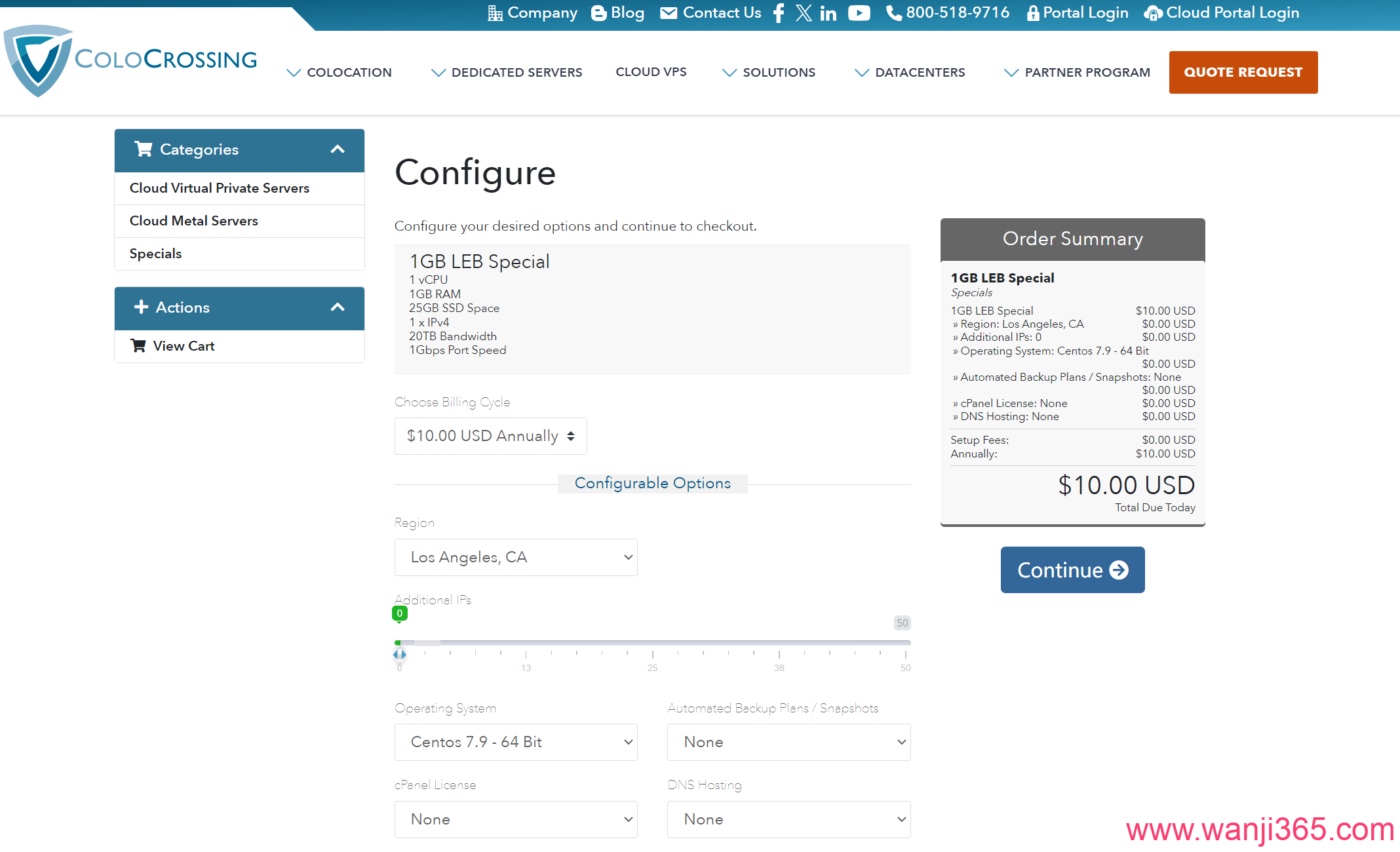Open the YouTube icon link
The width and height of the screenshot is (1400, 852).
tap(859, 13)
